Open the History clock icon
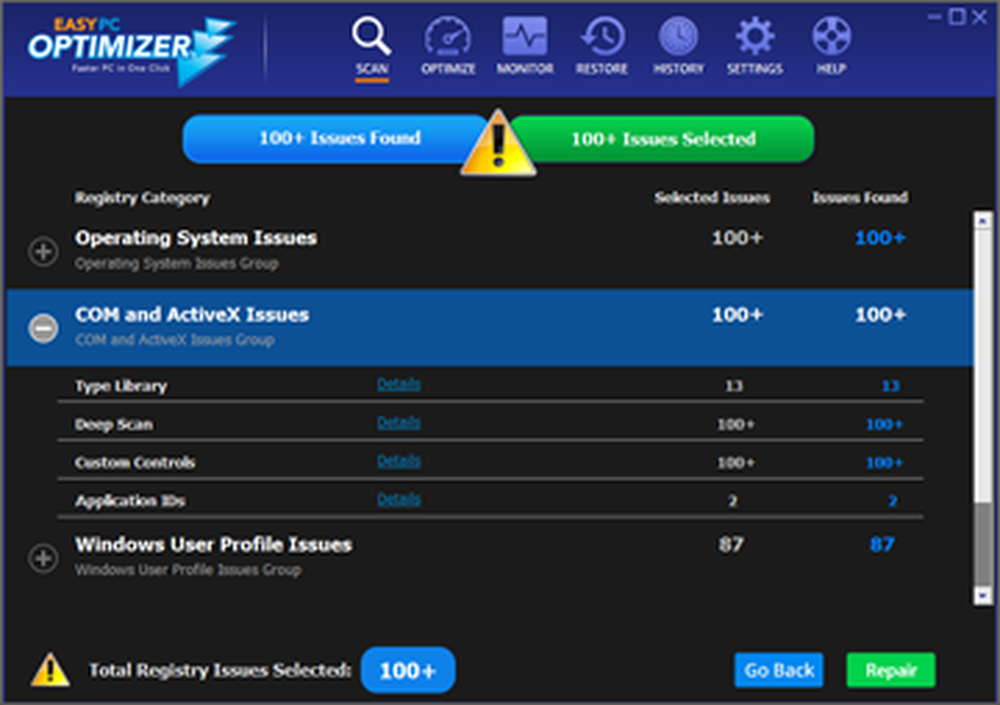Image resolution: width=1000 pixels, height=705 pixels. click(678, 36)
